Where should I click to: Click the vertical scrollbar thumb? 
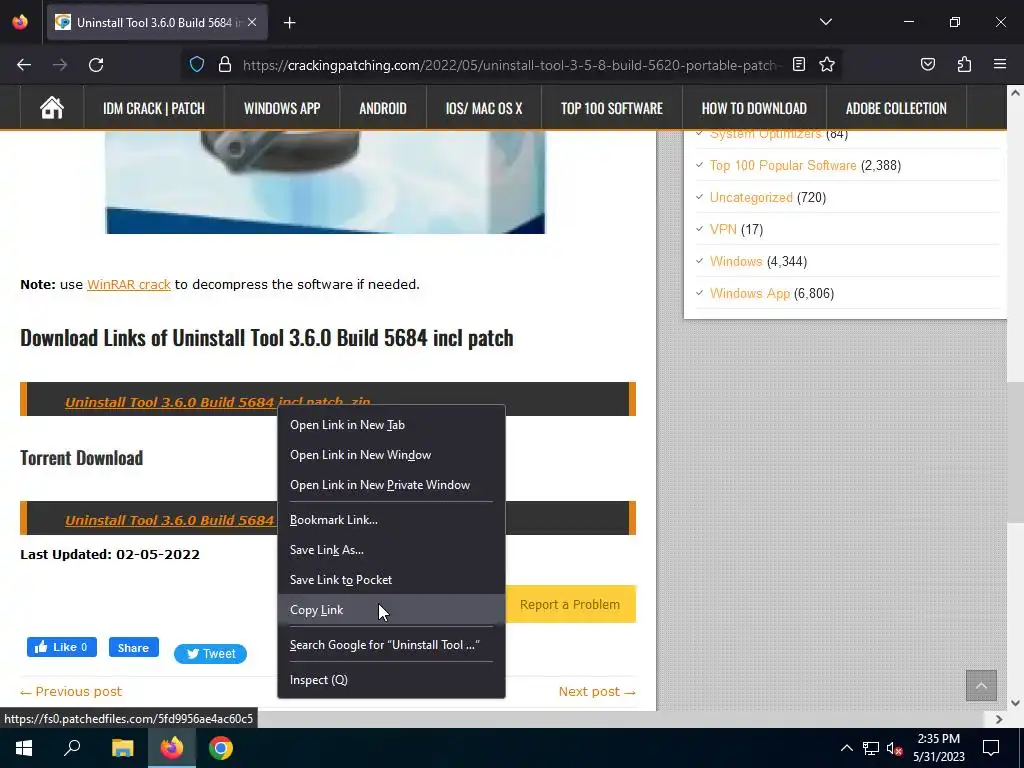click(1015, 452)
